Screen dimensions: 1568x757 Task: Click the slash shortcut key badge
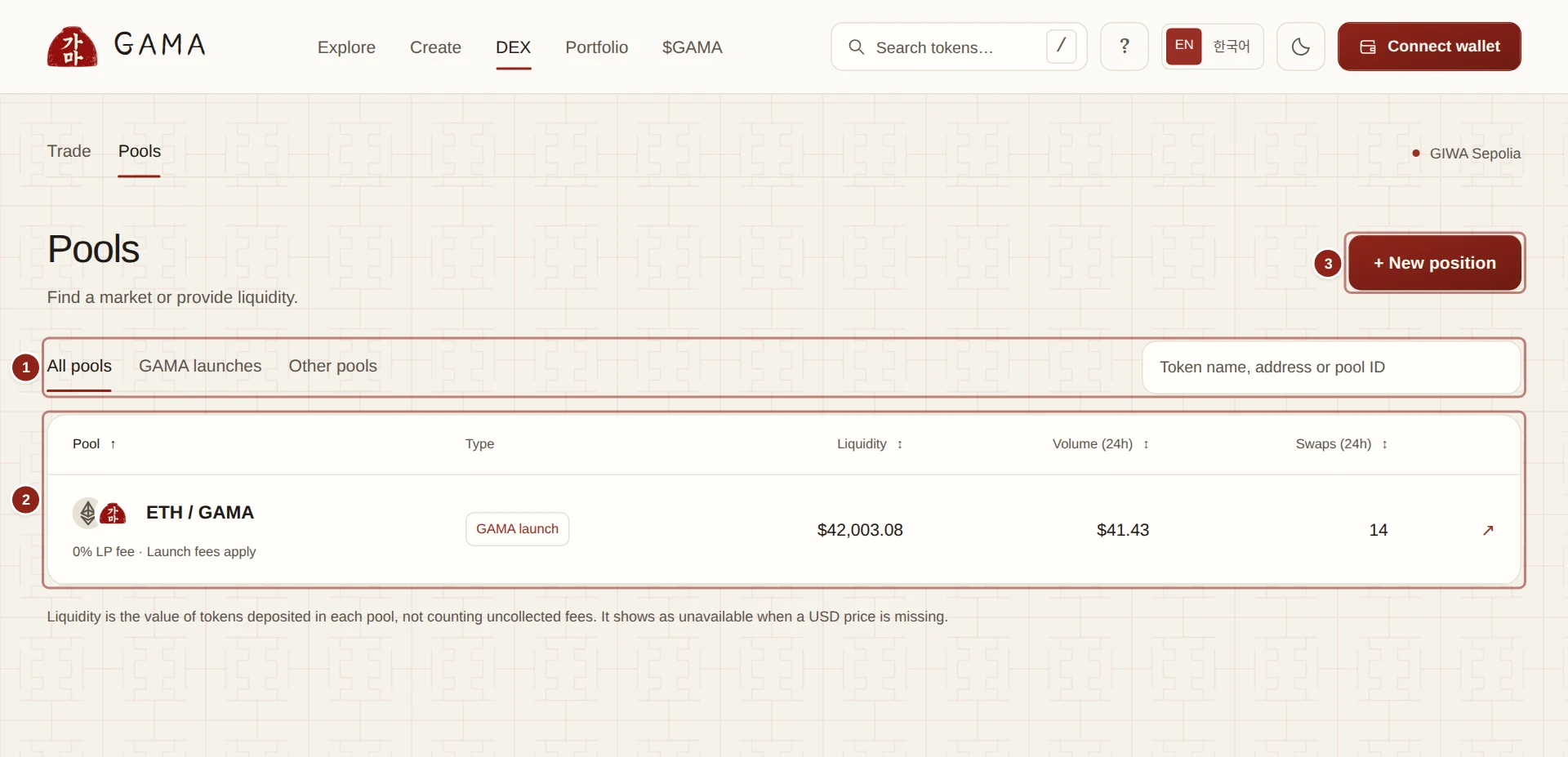coord(1061,47)
